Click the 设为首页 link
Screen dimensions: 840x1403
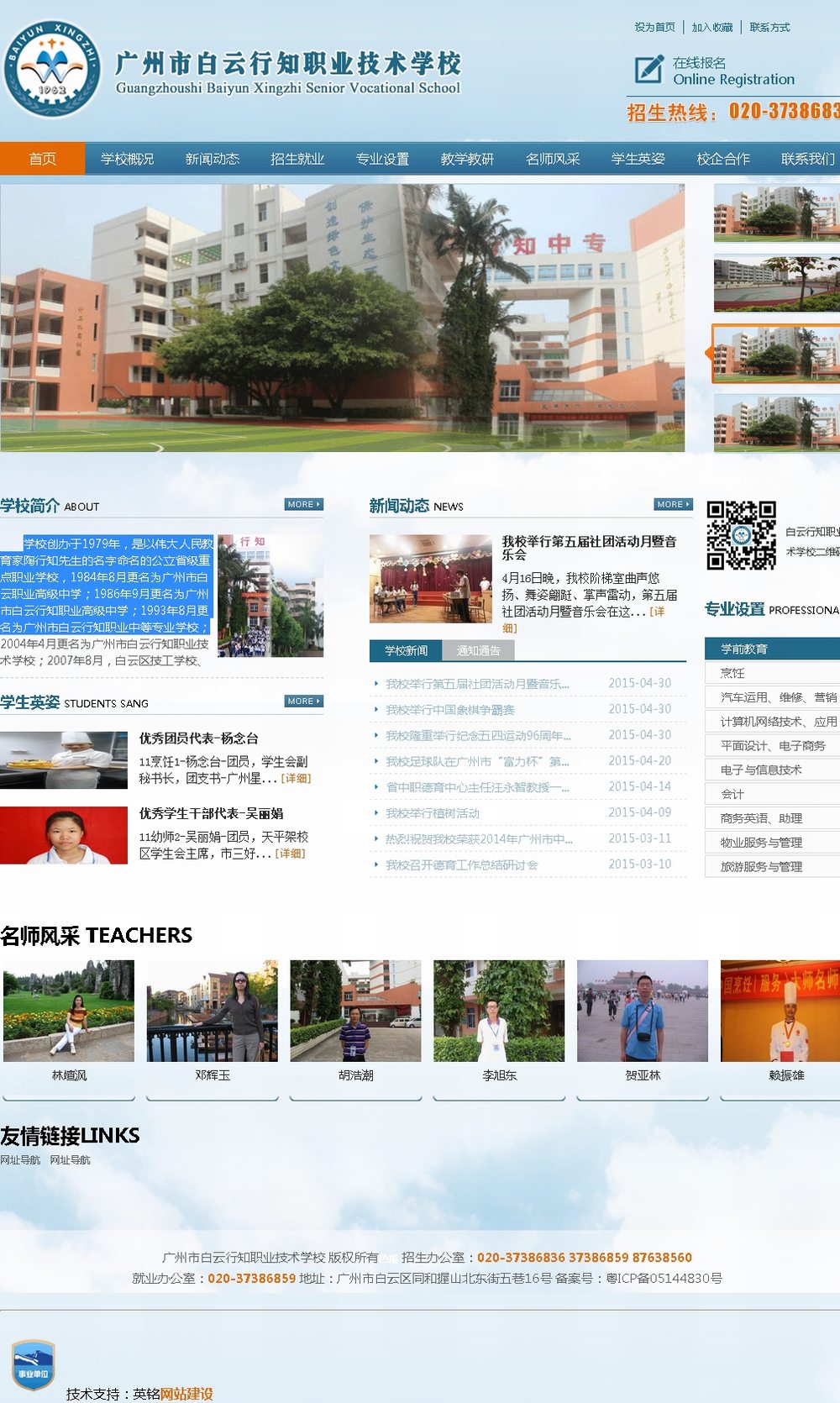point(654,28)
